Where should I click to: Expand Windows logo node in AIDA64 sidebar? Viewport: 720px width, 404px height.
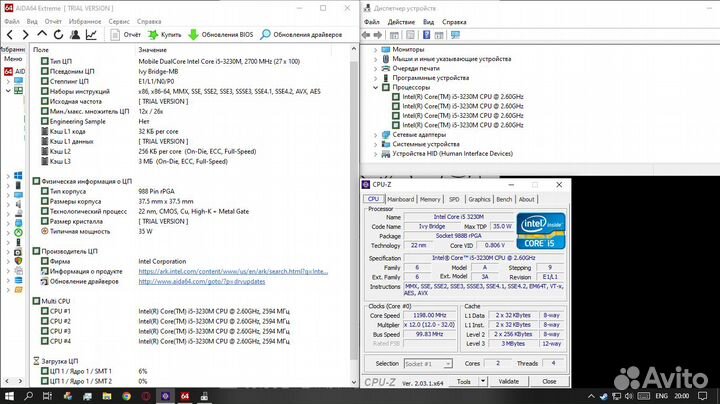pyautogui.click(x=8, y=176)
